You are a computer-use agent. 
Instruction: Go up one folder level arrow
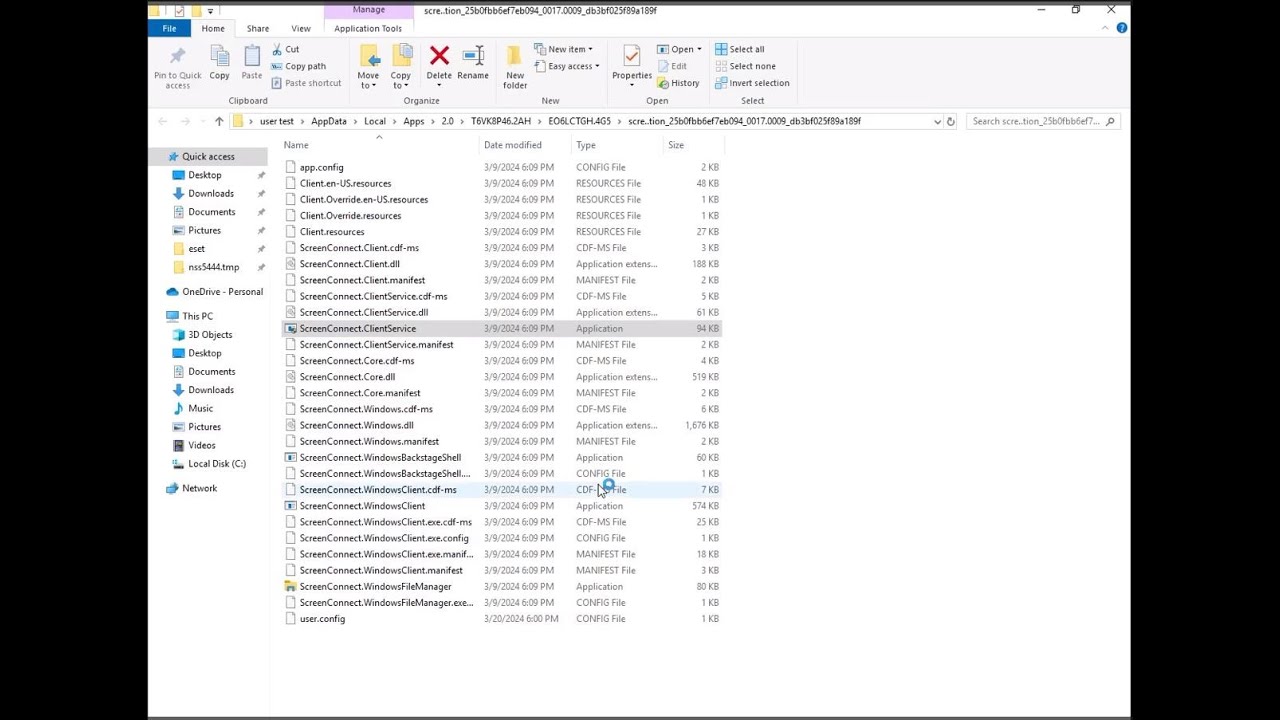click(x=219, y=121)
